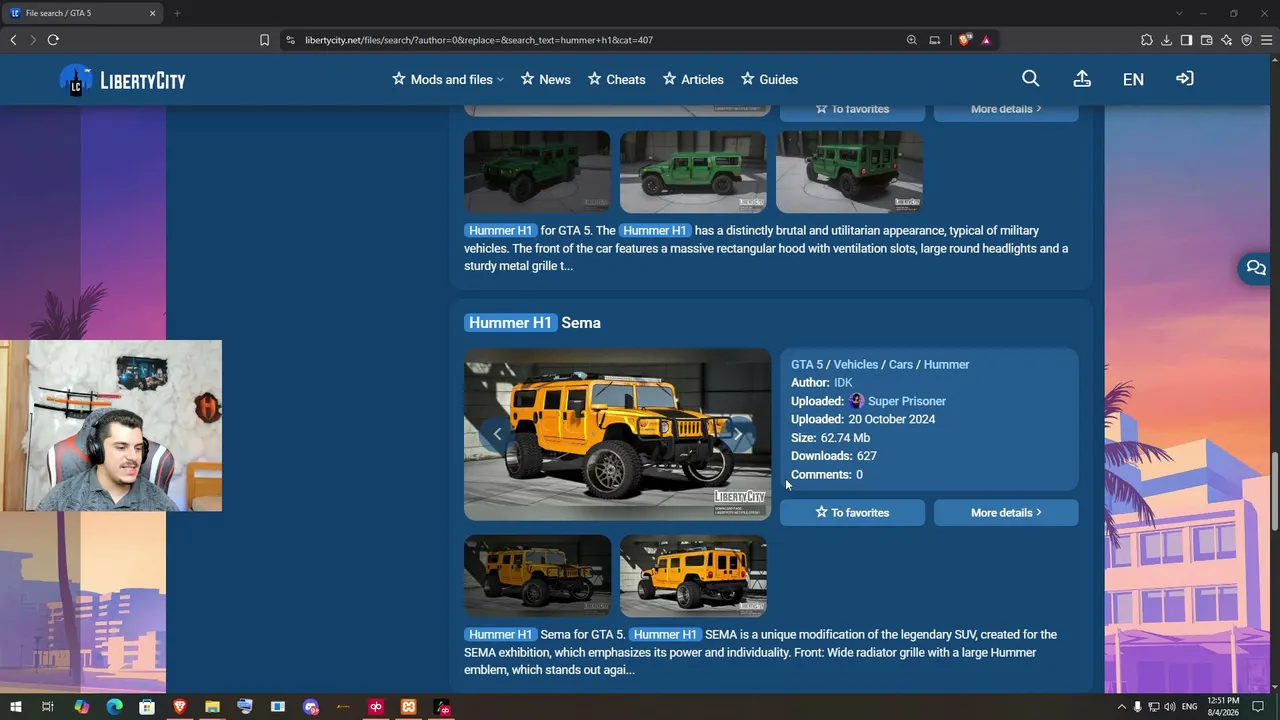1280x720 pixels.
Task: Click the GTA 5 breadcrumb link
Action: point(807,364)
